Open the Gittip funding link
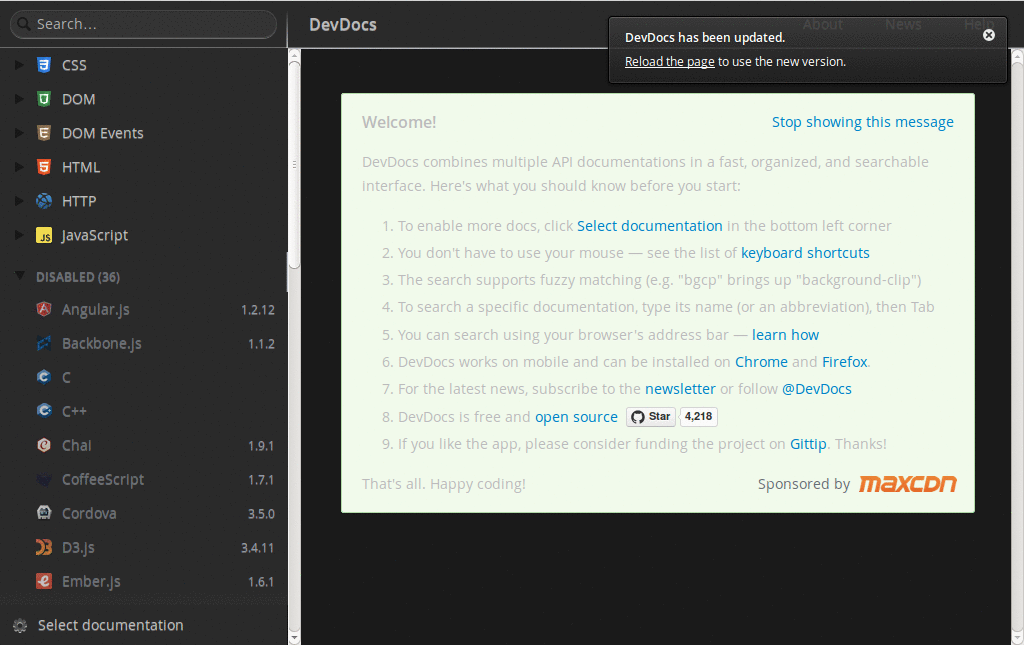The height and width of the screenshot is (645, 1024). (x=808, y=444)
